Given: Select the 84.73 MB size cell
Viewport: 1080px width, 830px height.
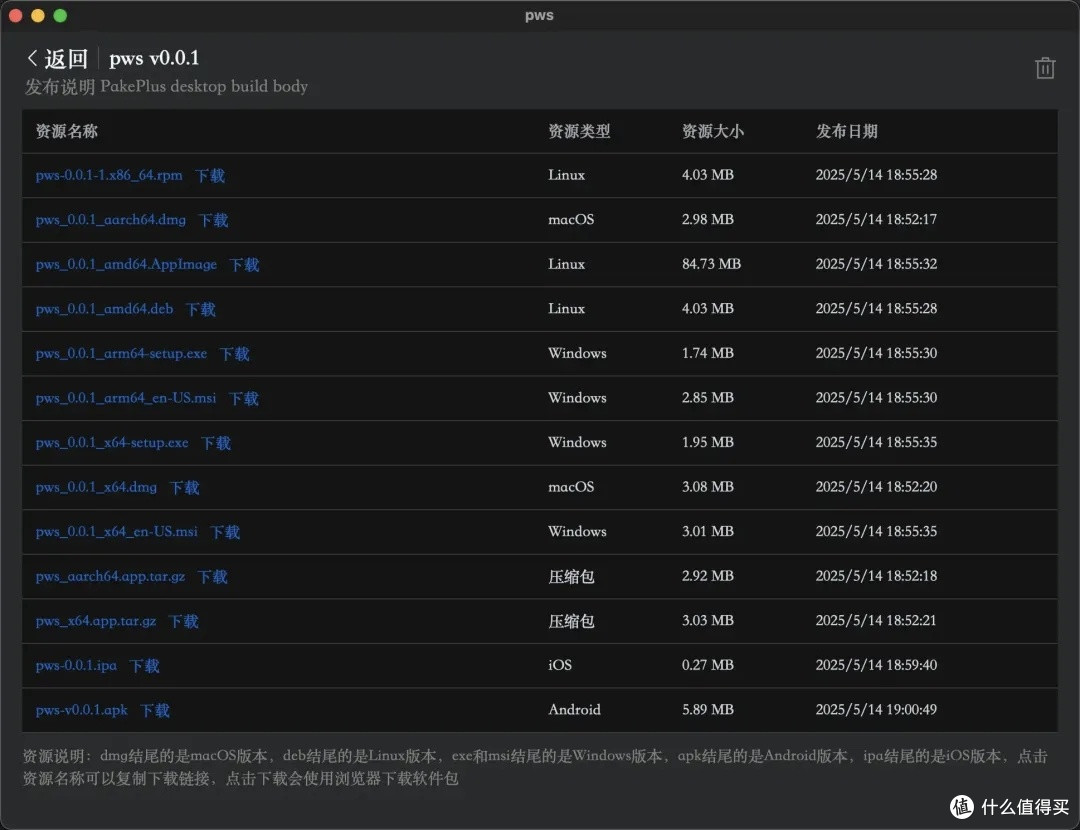Looking at the screenshot, I should [712, 264].
